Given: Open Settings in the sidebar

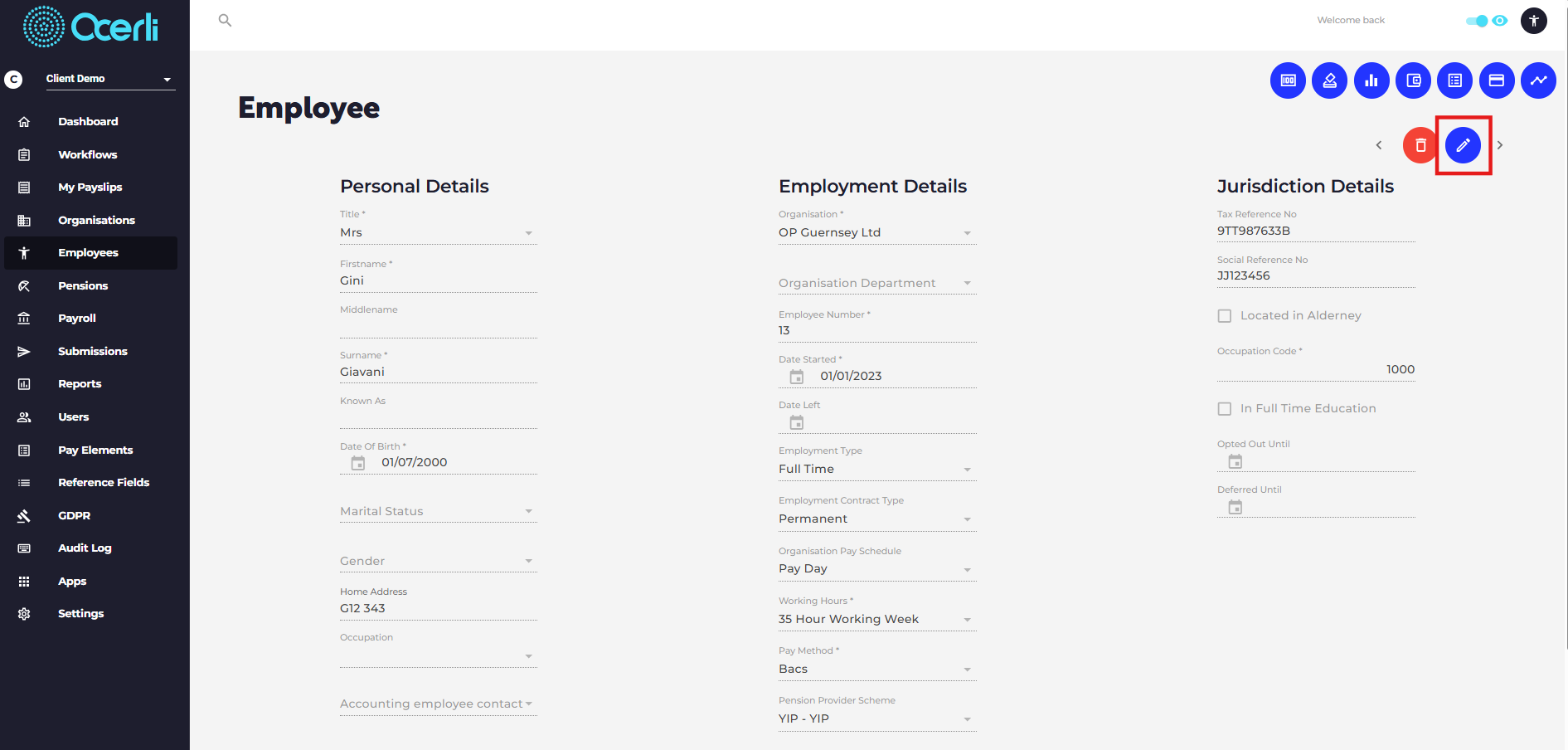Looking at the screenshot, I should (90, 614).
